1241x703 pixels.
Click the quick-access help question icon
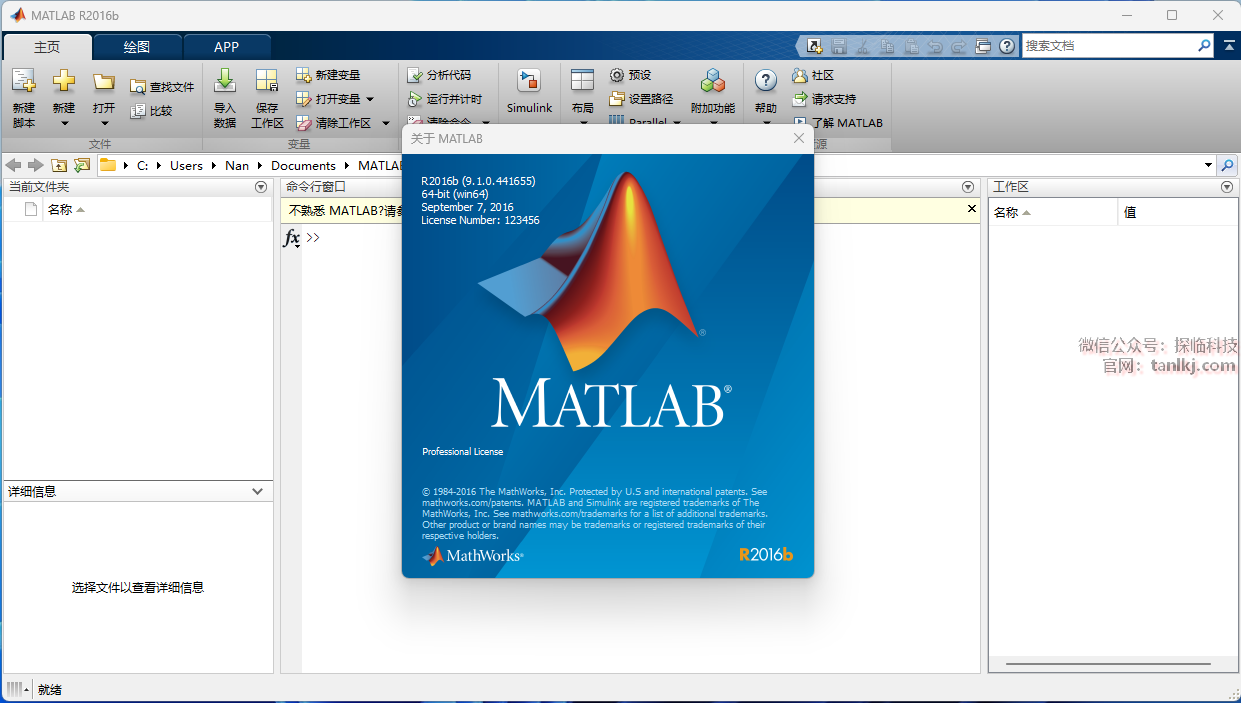click(x=1006, y=46)
